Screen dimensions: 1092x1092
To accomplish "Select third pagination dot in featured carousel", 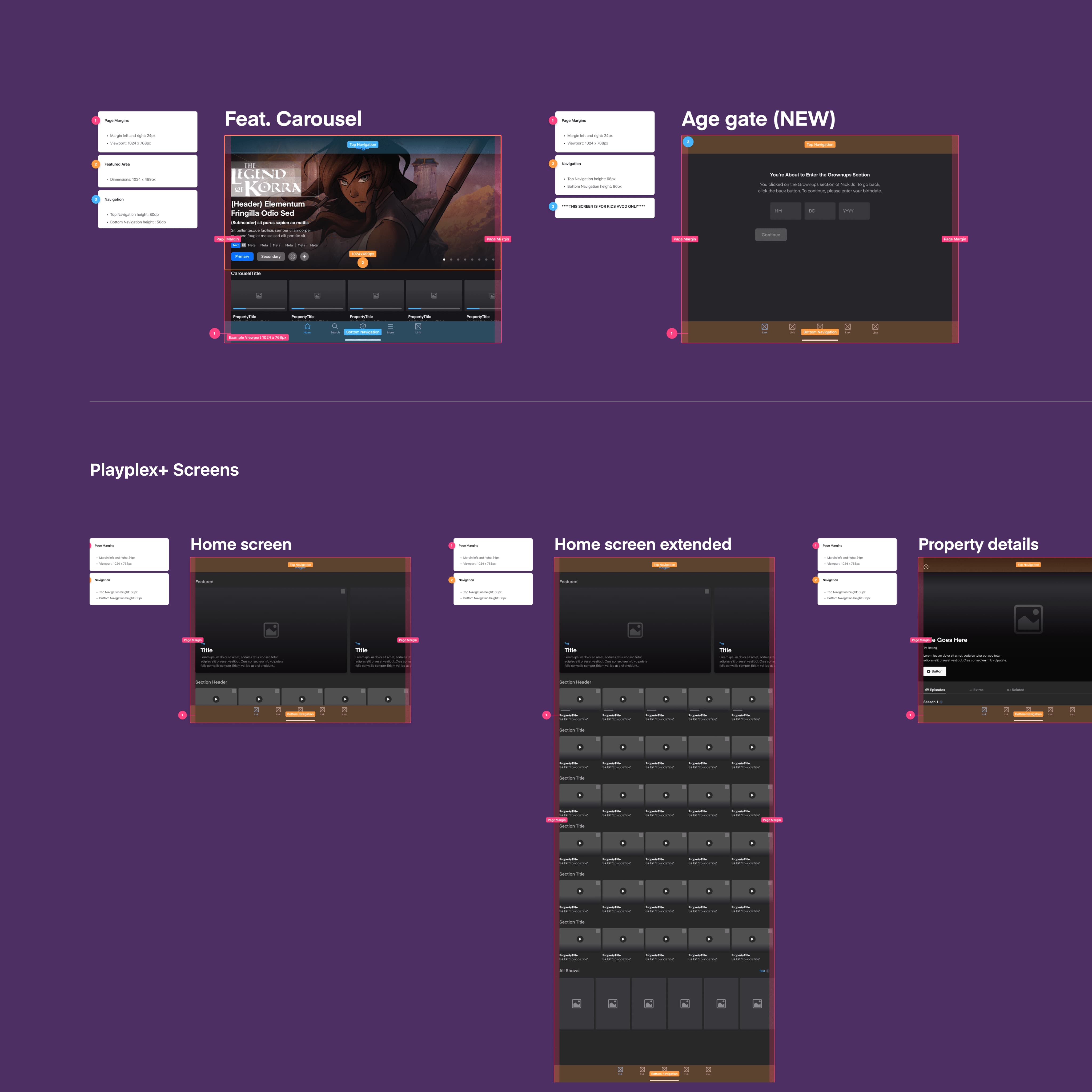I will coord(458,259).
